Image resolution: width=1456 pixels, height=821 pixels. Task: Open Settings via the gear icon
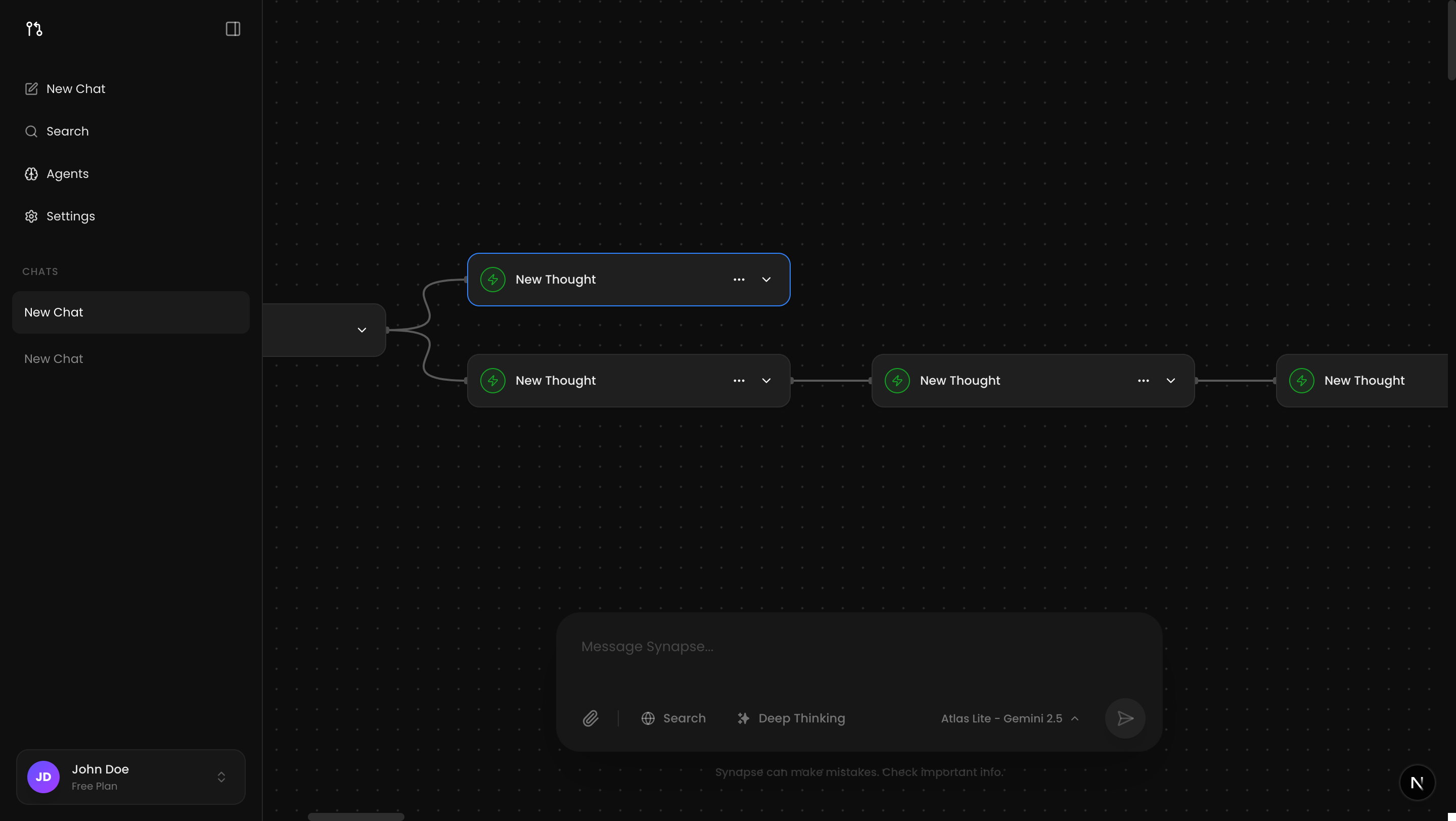tap(31, 216)
